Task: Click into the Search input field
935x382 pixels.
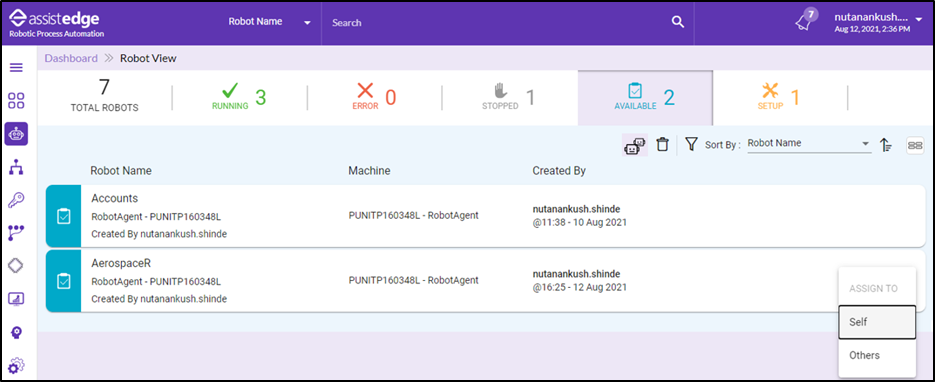Action: click(499, 23)
